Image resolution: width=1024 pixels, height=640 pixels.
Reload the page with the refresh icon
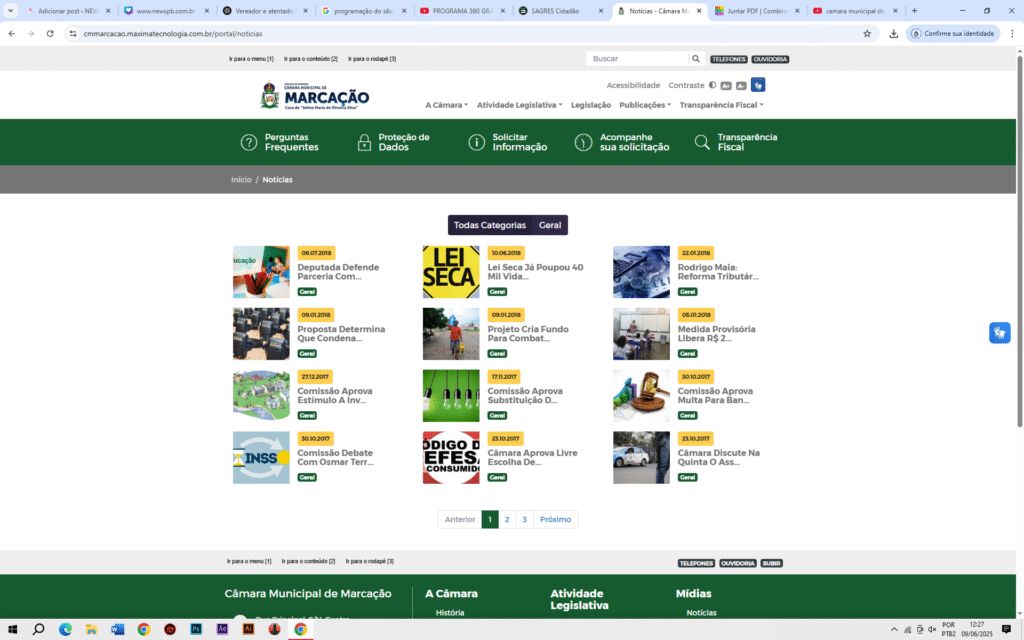pyautogui.click(x=50, y=33)
